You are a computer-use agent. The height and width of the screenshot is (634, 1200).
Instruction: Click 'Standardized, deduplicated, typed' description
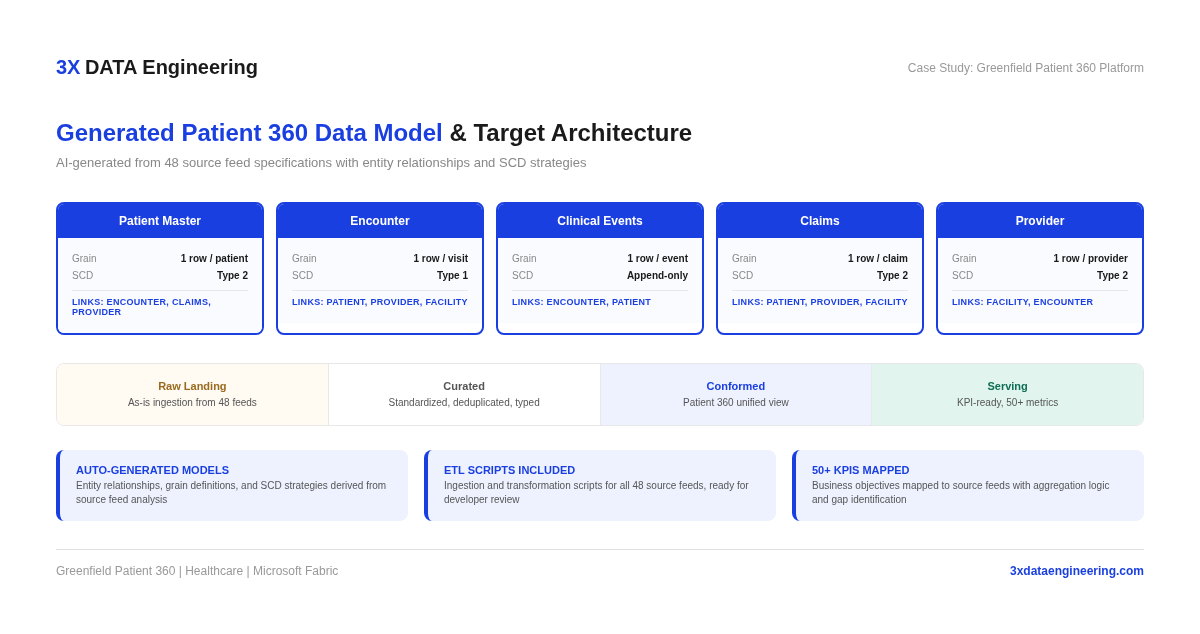coord(464,403)
